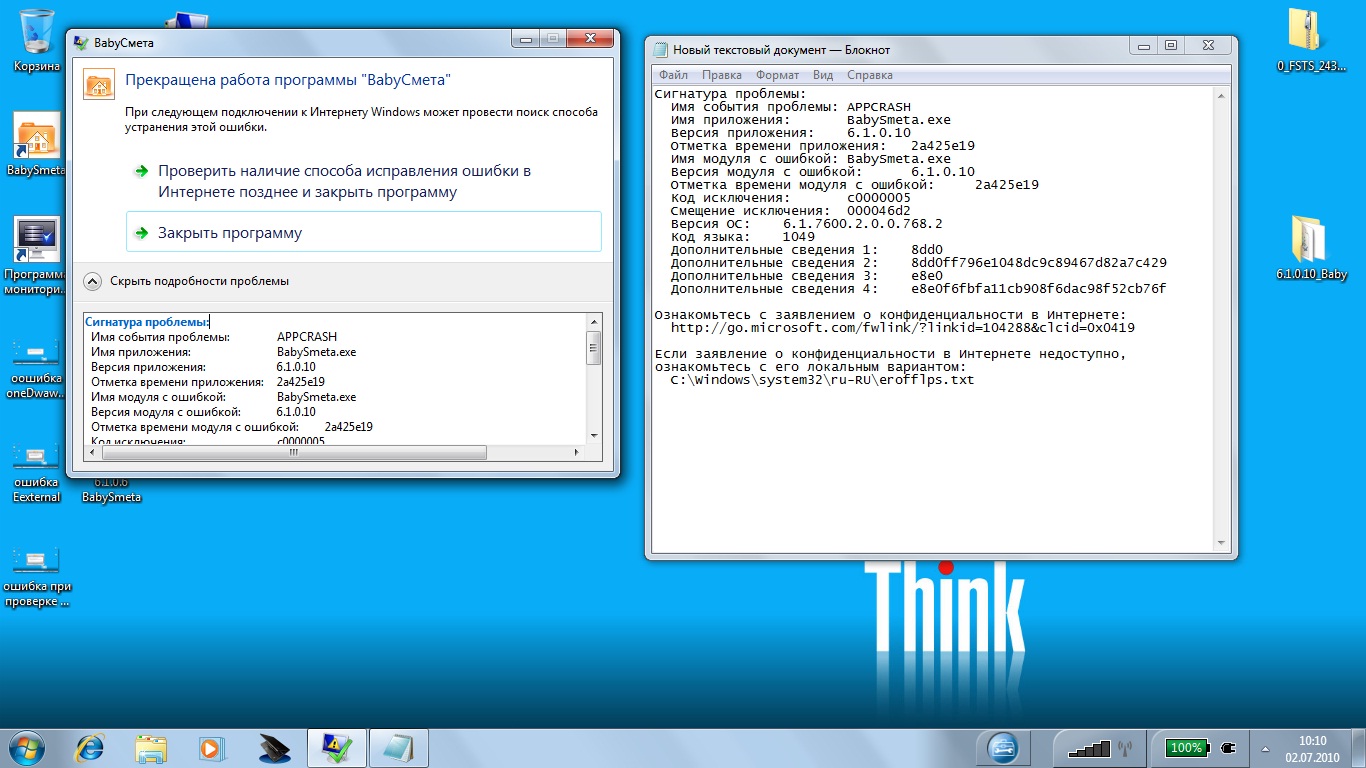Open the Windows Start menu orb
This screenshot has height=768, width=1366.
(26, 747)
